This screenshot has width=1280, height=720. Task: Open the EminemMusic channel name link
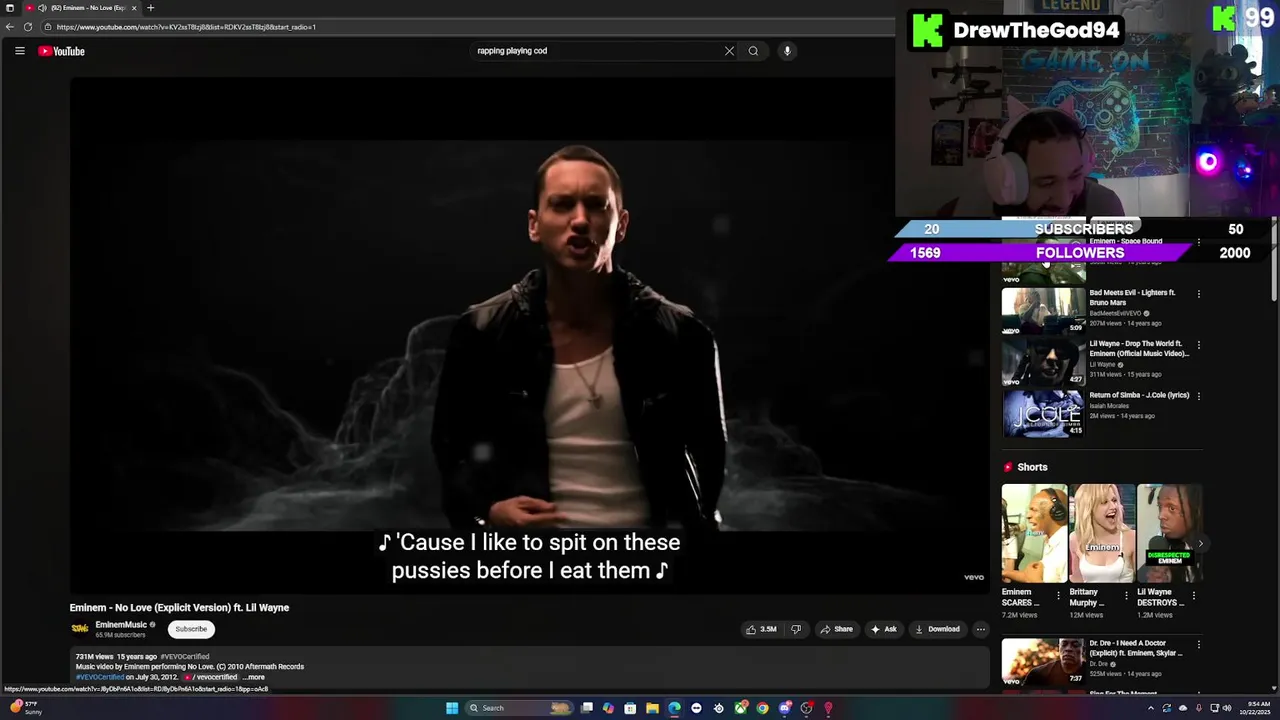click(121, 625)
